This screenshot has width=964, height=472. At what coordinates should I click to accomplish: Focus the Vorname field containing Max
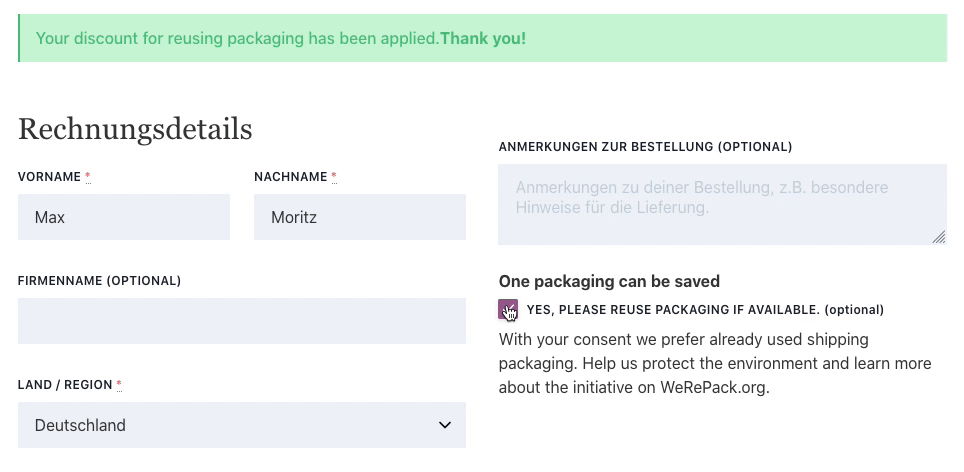124,217
